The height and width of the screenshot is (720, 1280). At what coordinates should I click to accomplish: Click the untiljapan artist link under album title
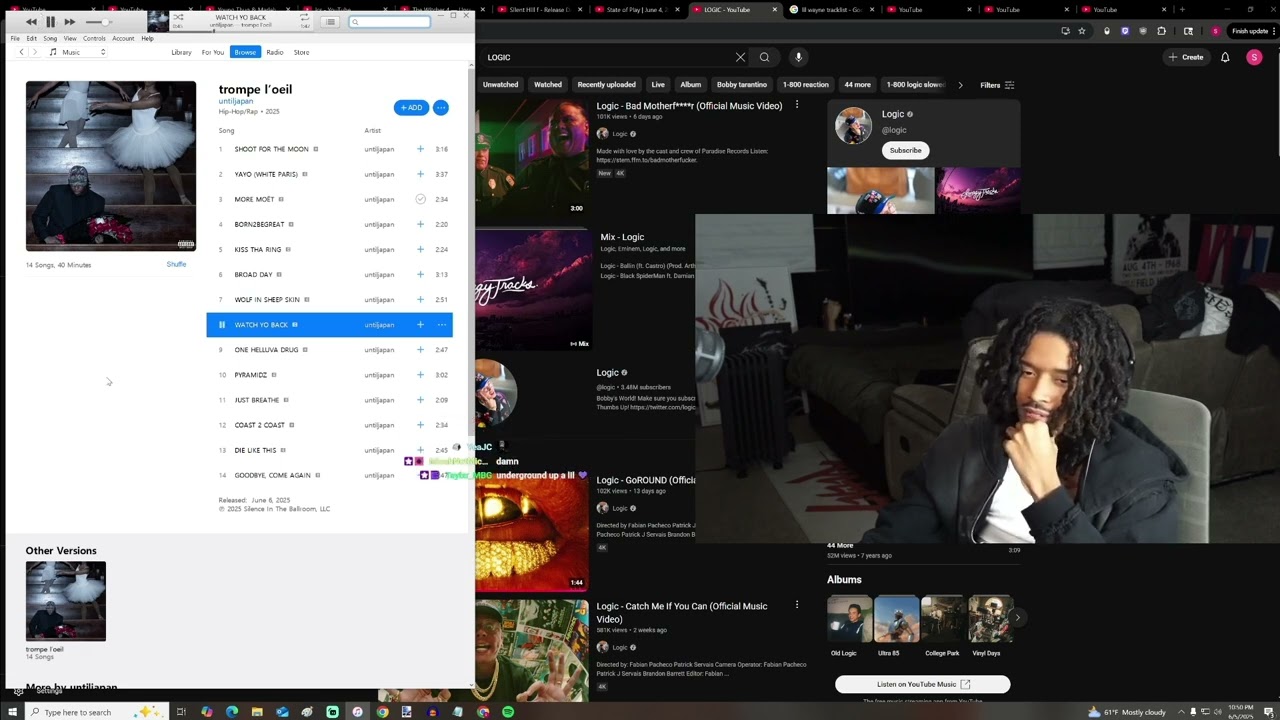point(236,101)
